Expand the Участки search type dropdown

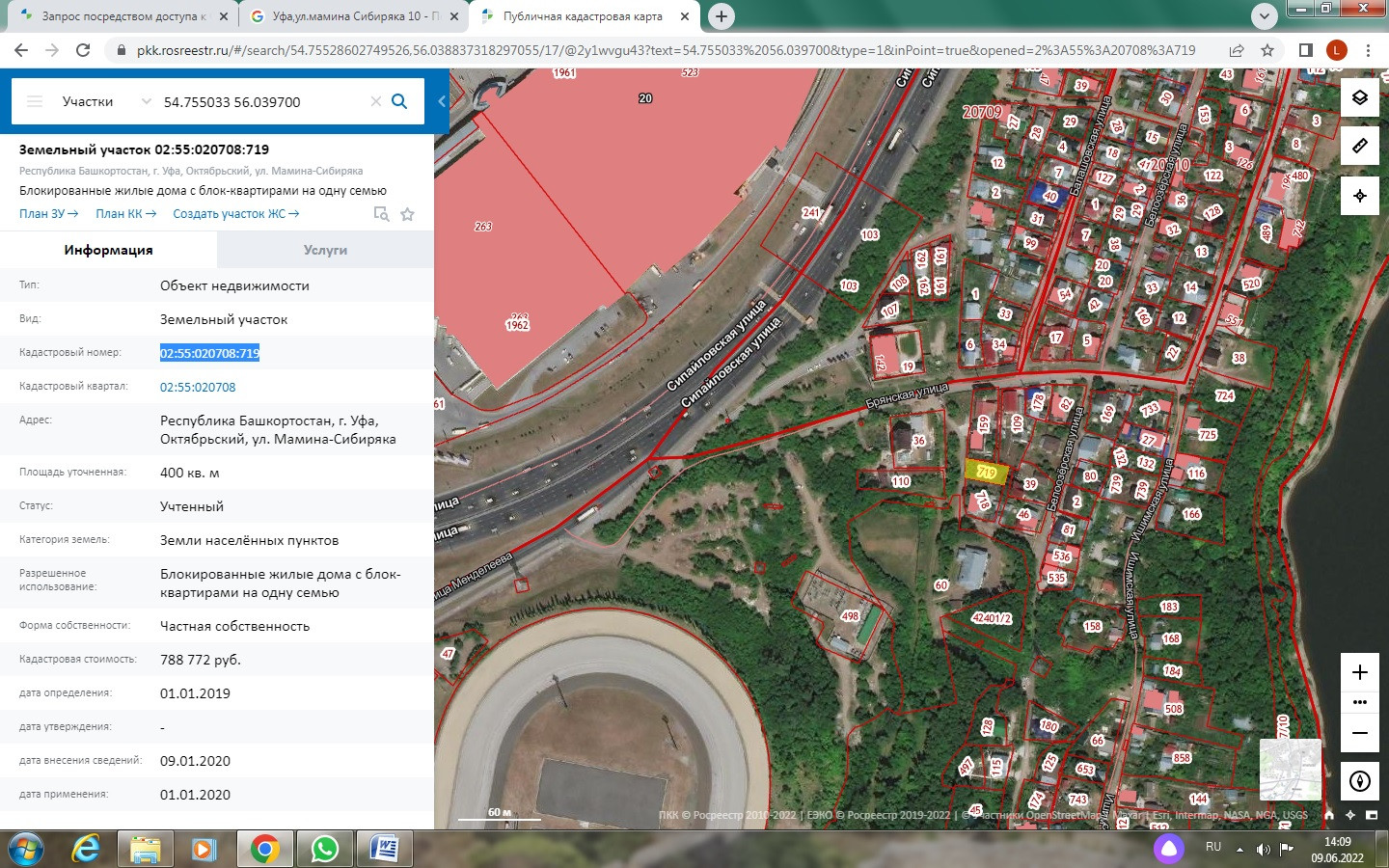pyautogui.click(x=146, y=101)
